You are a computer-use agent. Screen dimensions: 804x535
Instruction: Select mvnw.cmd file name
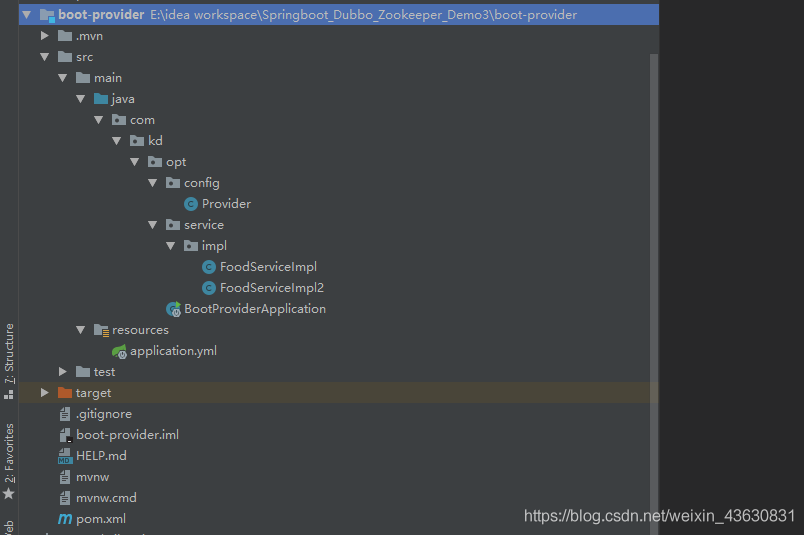(106, 498)
